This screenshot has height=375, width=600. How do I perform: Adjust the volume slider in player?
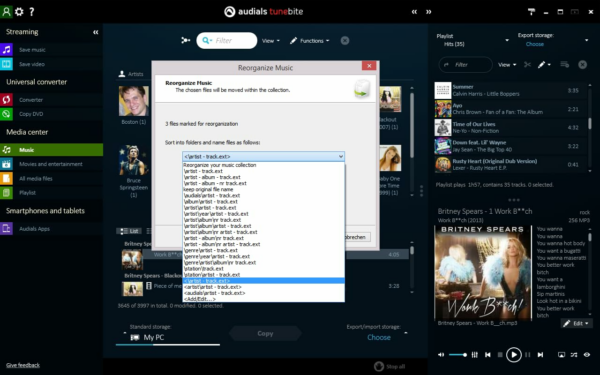pyautogui.click(x=458, y=355)
